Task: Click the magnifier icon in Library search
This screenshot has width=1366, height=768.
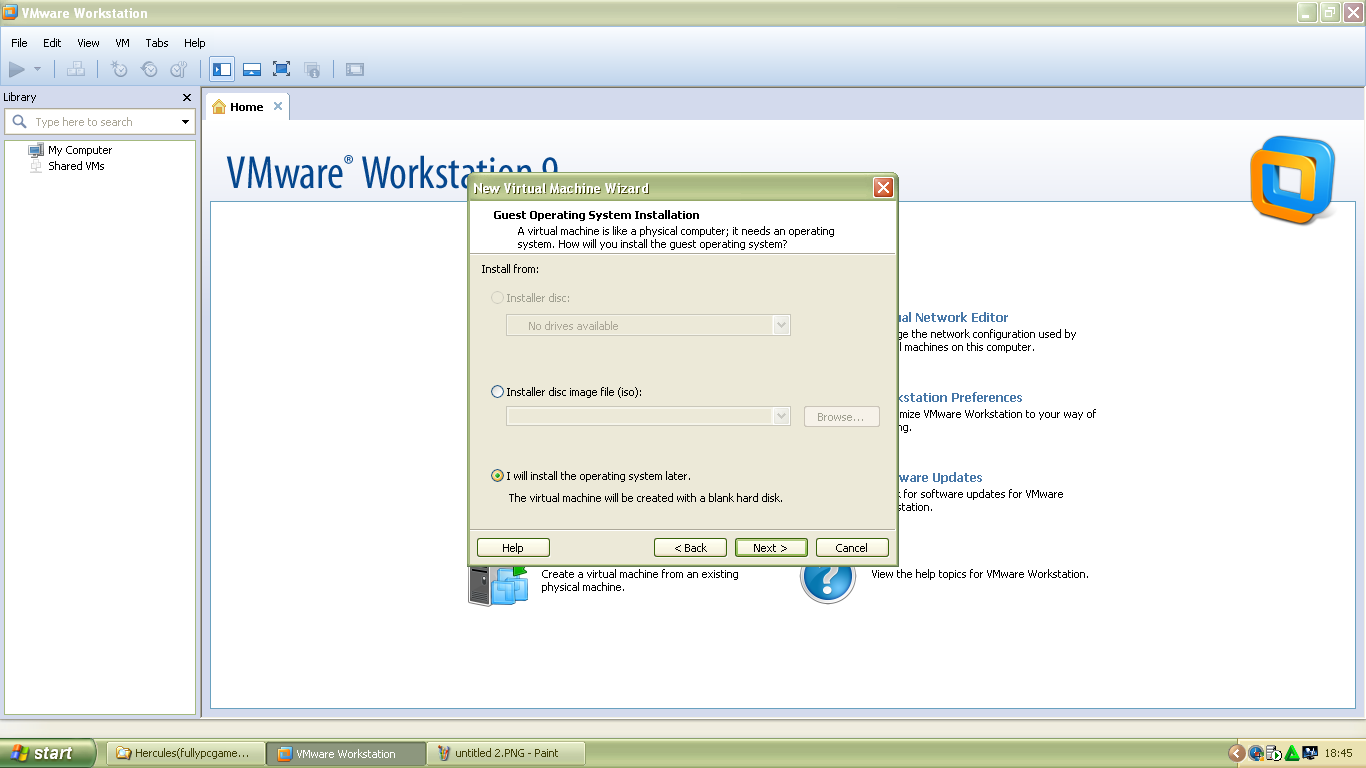Action: tap(19, 122)
